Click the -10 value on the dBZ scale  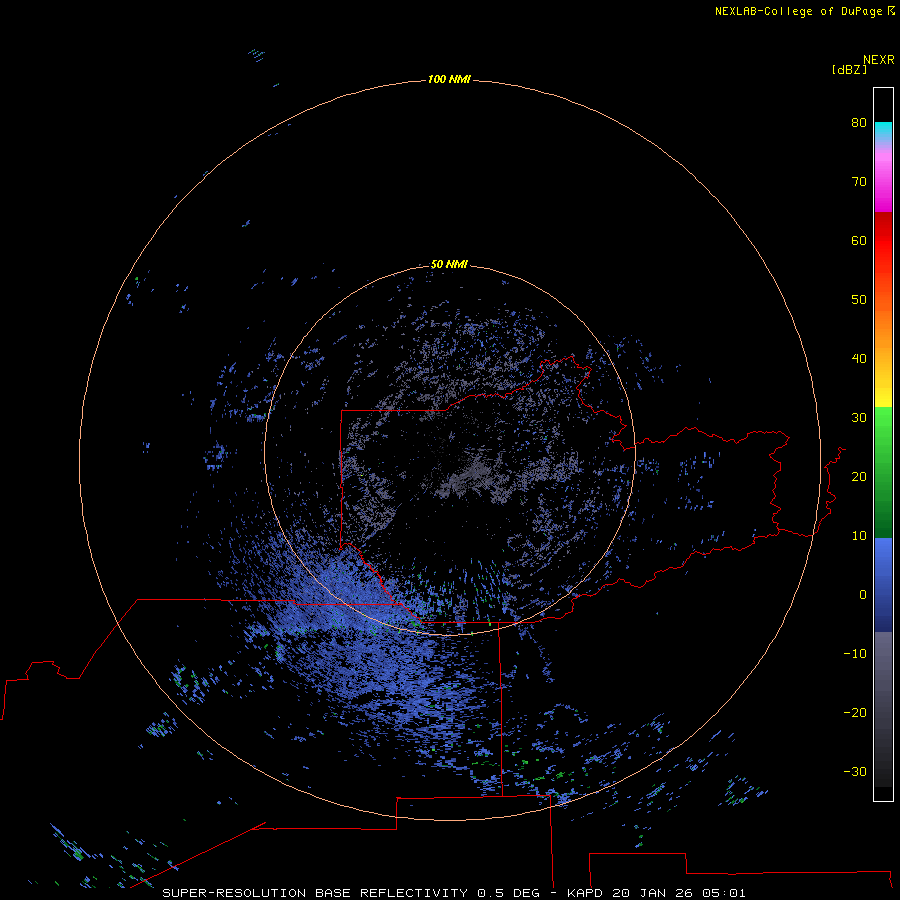coord(855,653)
